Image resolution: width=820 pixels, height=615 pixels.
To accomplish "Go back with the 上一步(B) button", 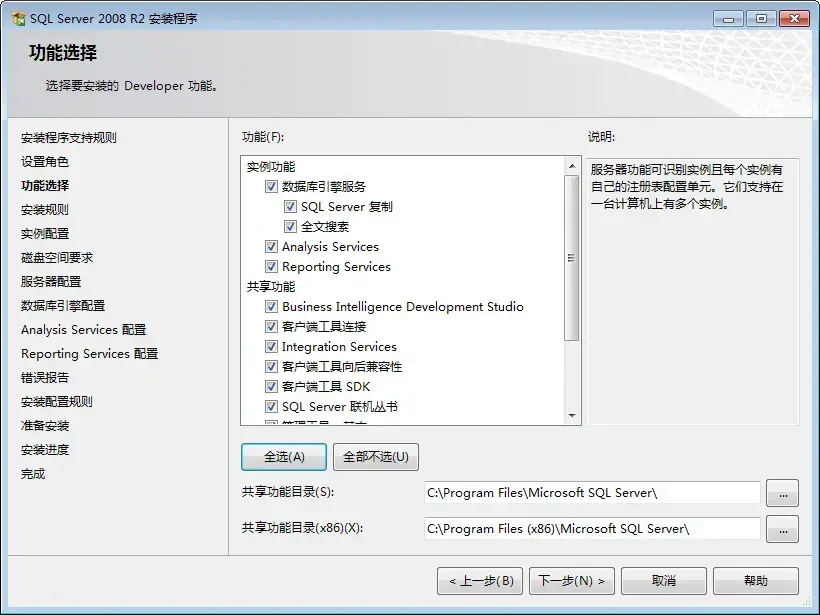I will coord(480,581).
